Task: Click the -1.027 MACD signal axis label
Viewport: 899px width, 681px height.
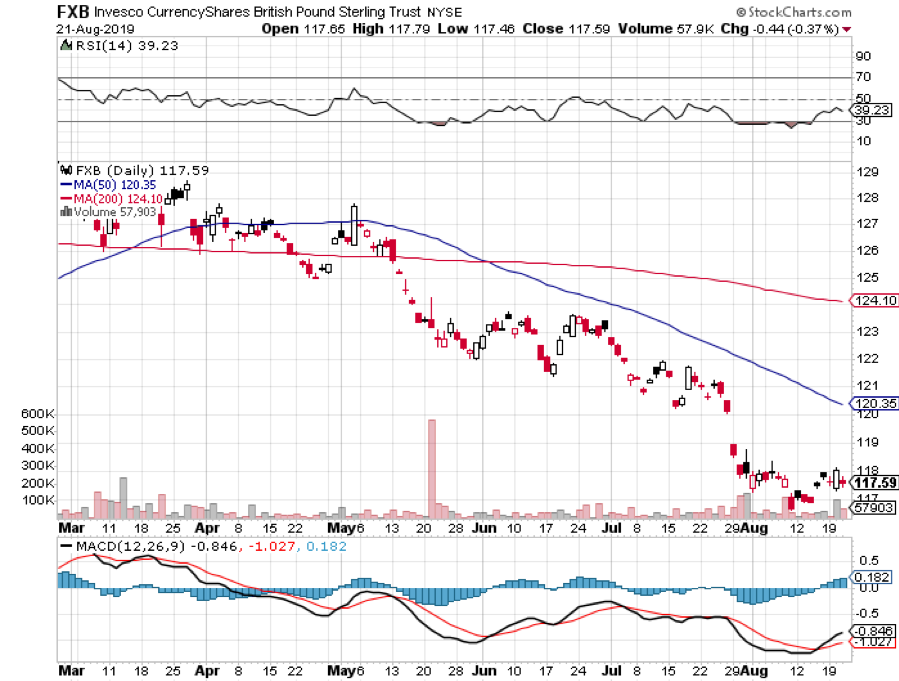Action: [x=873, y=645]
